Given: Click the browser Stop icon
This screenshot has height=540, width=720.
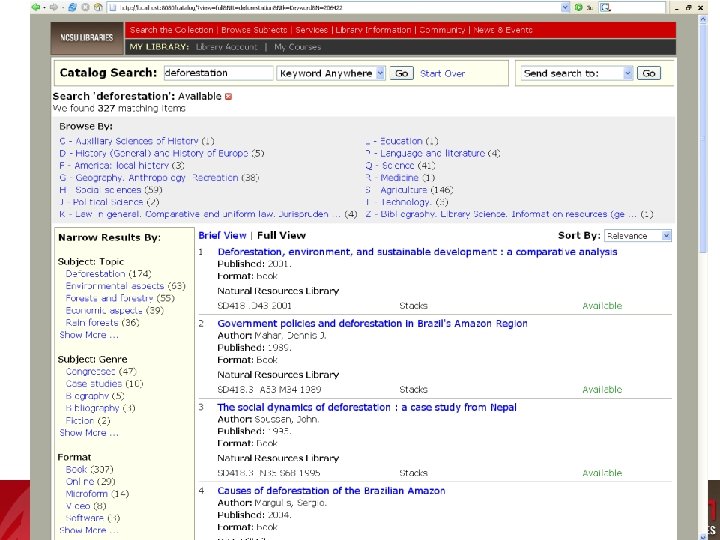Looking at the screenshot, I should click(x=85, y=7).
